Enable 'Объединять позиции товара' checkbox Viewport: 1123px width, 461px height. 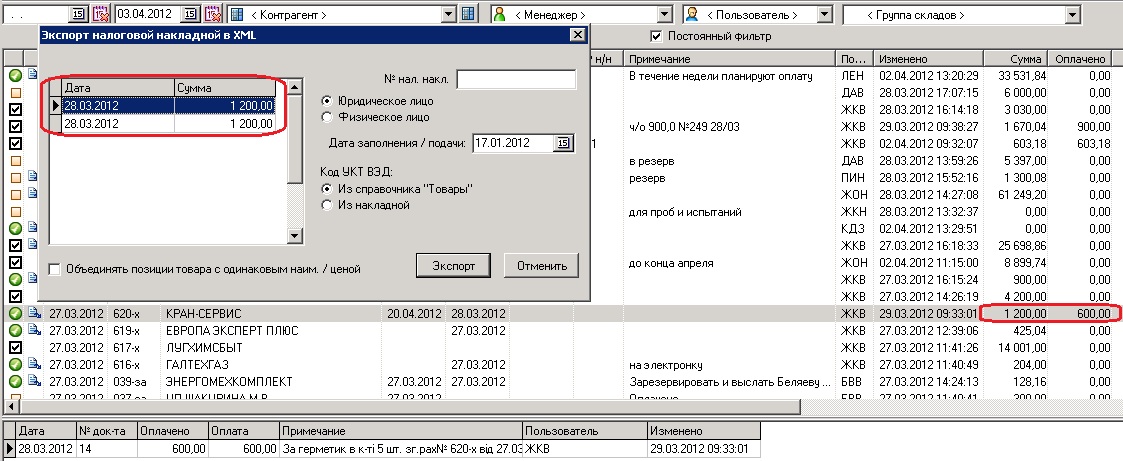coord(55,269)
